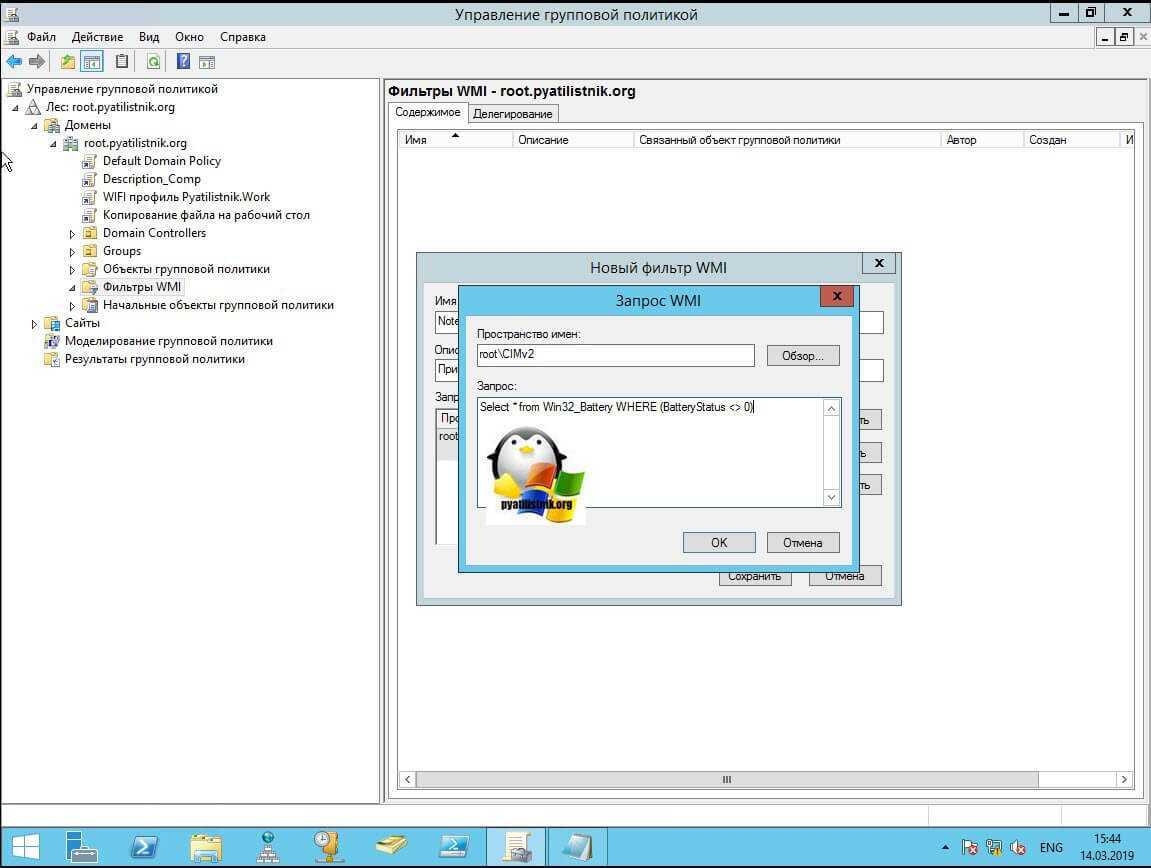Open the Действие menu
The height and width of the screenshot is (868, 1151).
pyautogui.click(x=97, y=37)
